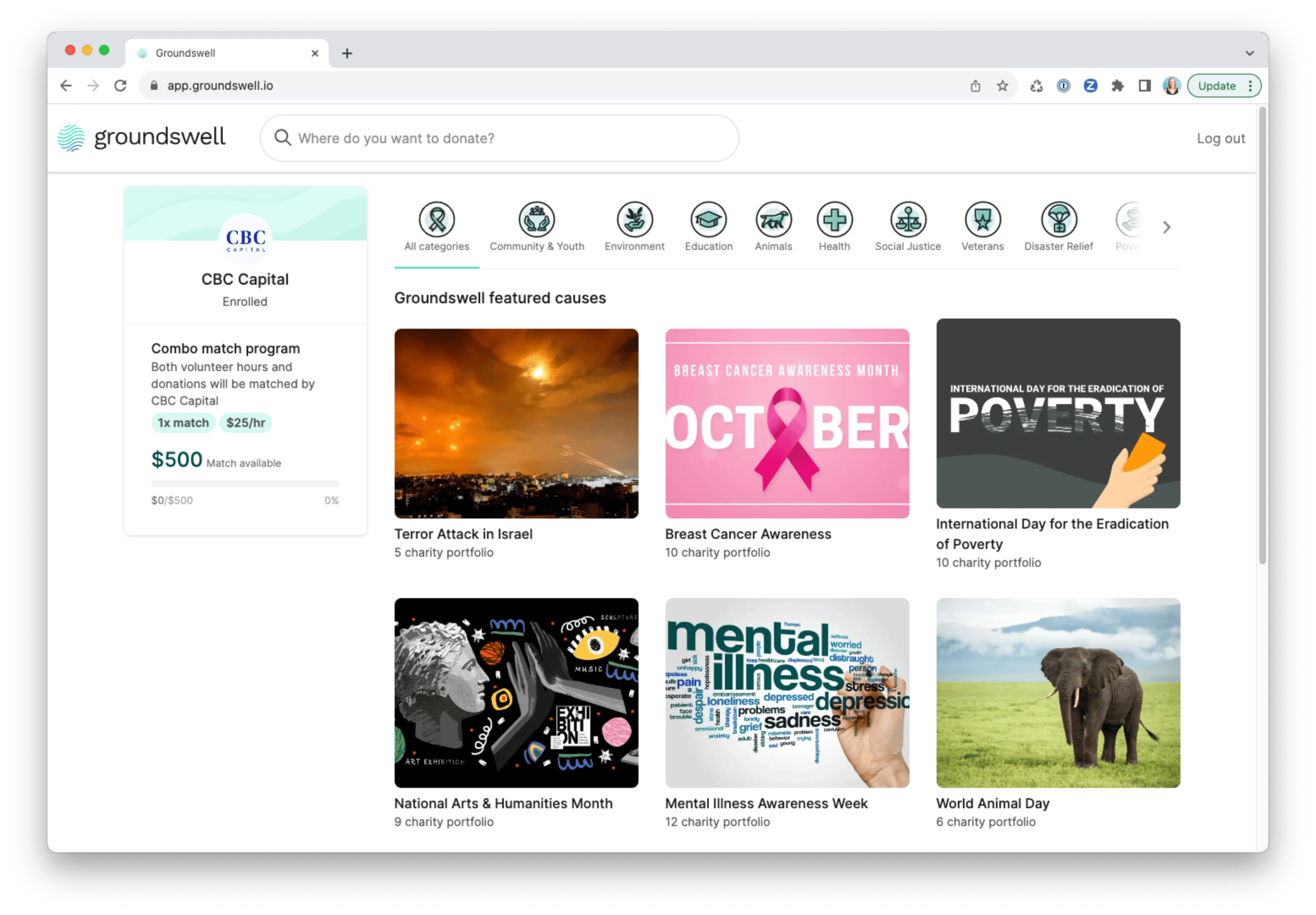Log out of Groundswell
Viewport: 1316px width, 915px height.
1220,138
